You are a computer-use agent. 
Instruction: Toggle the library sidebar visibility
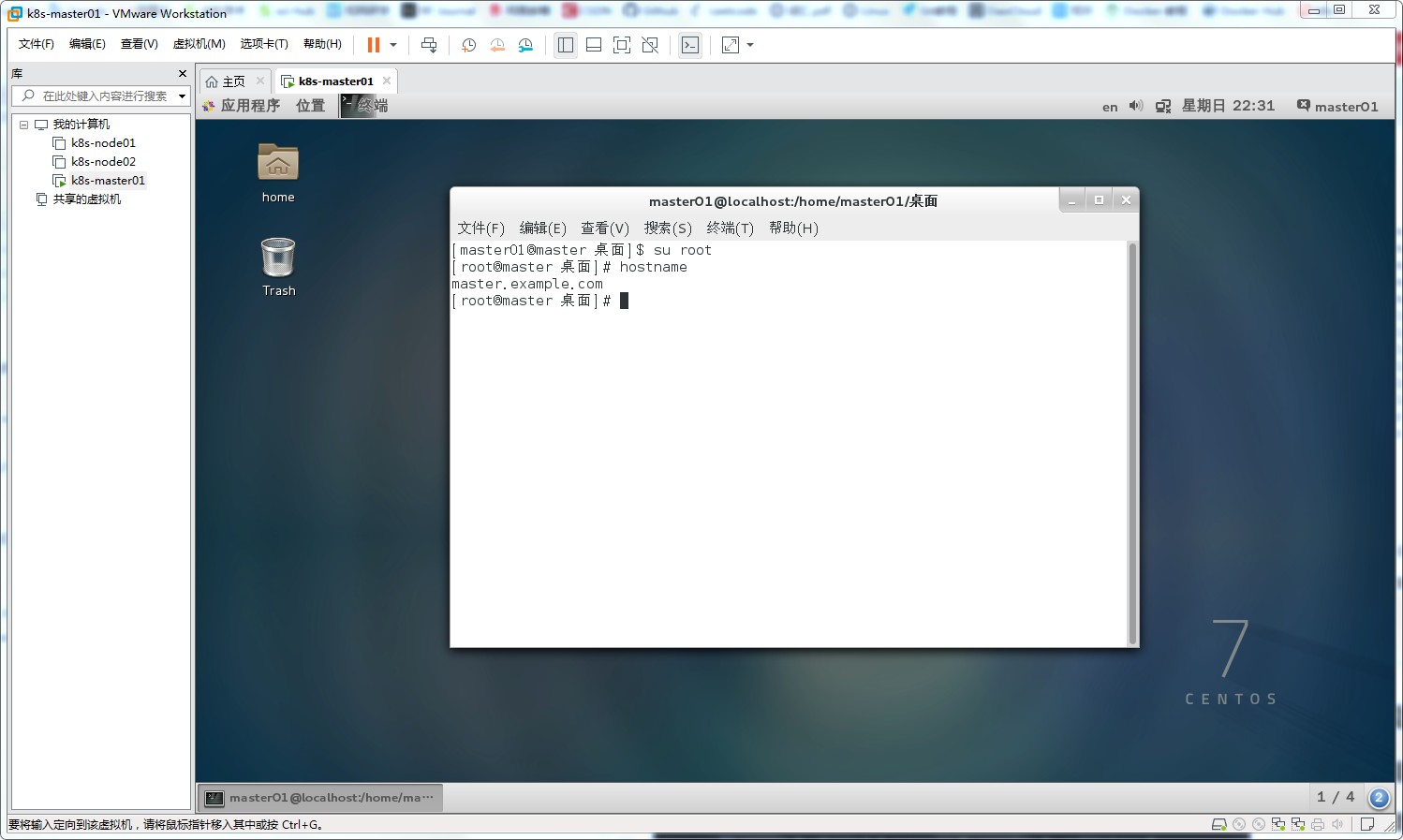(x=565, y=45)
